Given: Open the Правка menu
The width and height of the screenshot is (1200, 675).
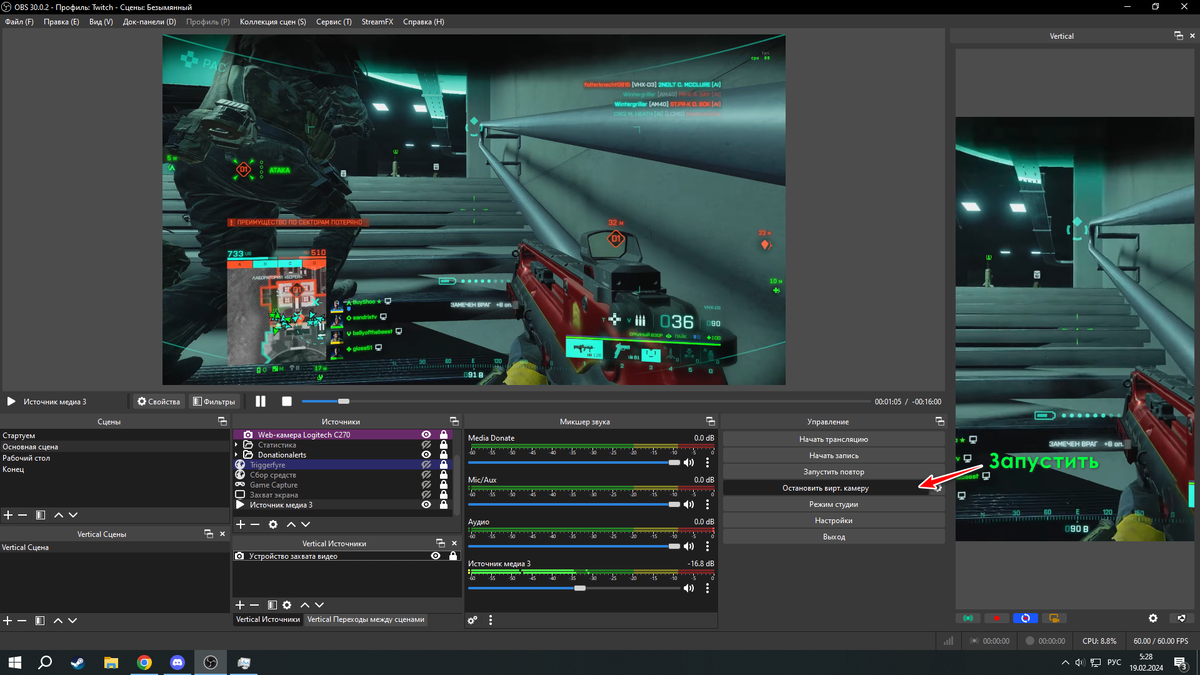Looking at the screenshot, I should coord(62,21).
